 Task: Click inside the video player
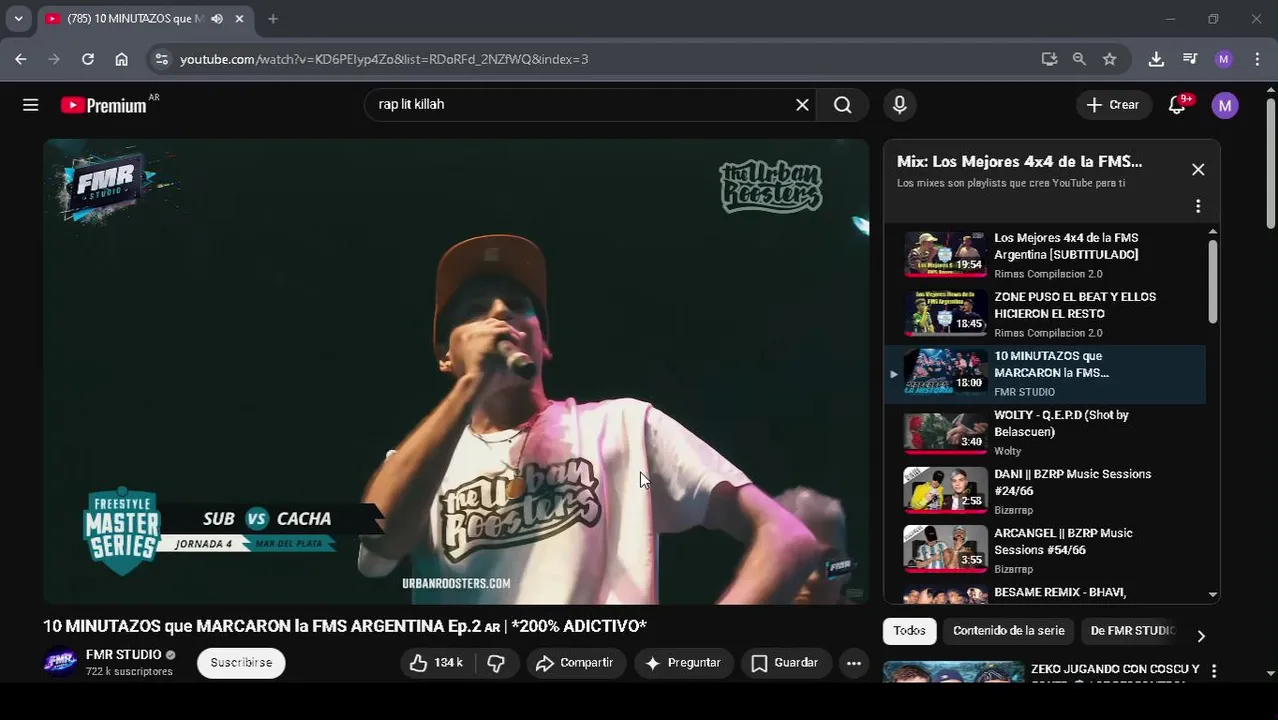(456, 372)
